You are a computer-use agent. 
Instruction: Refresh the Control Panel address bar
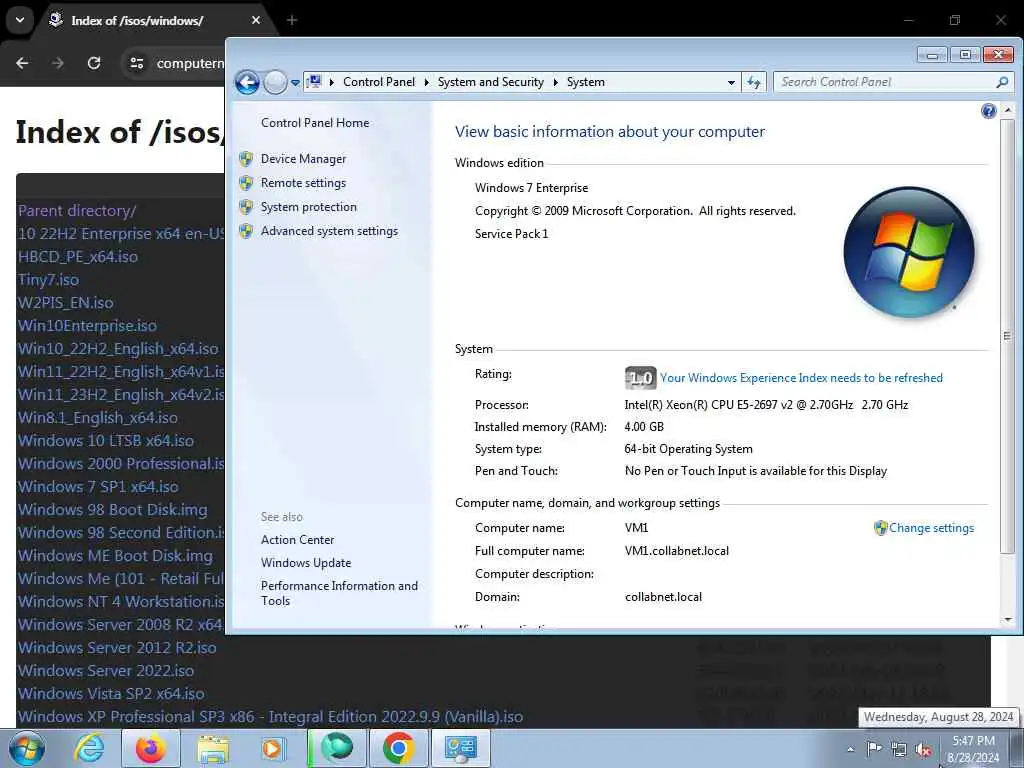pos(754,82)
